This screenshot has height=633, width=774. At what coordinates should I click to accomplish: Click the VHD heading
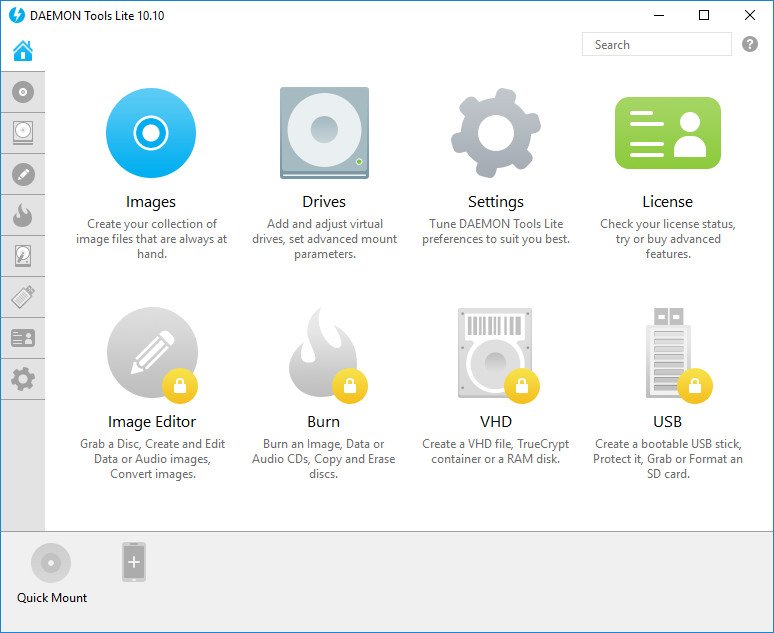pyautogui.click(x=496, y=422)
